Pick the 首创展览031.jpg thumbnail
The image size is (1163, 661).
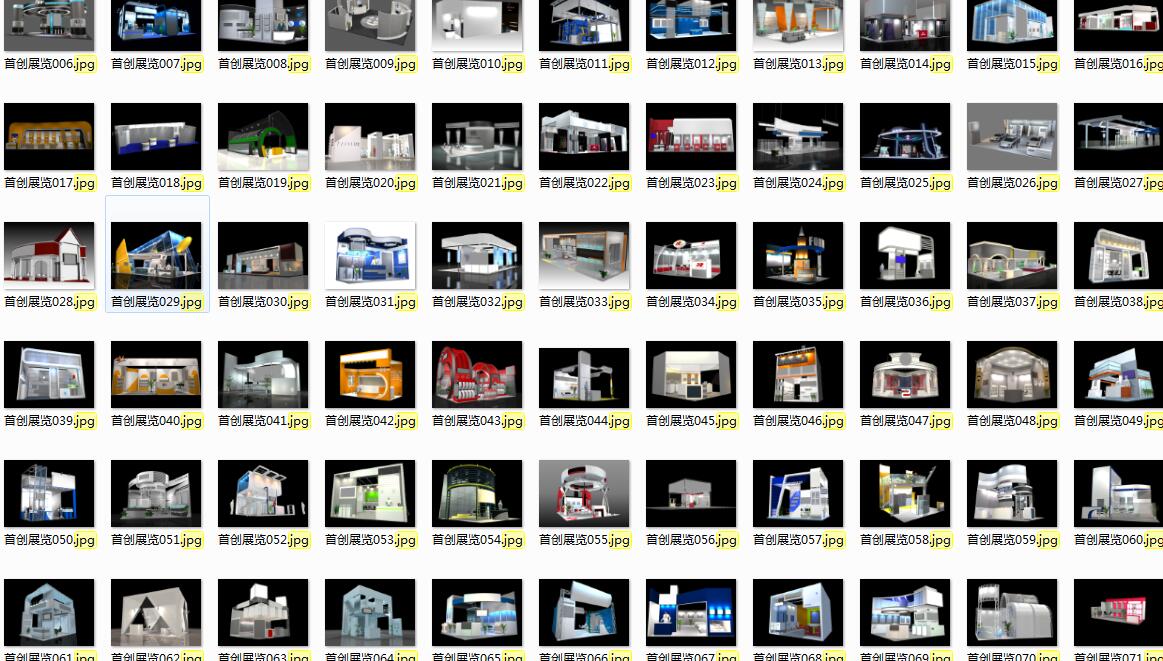point(370,255)
